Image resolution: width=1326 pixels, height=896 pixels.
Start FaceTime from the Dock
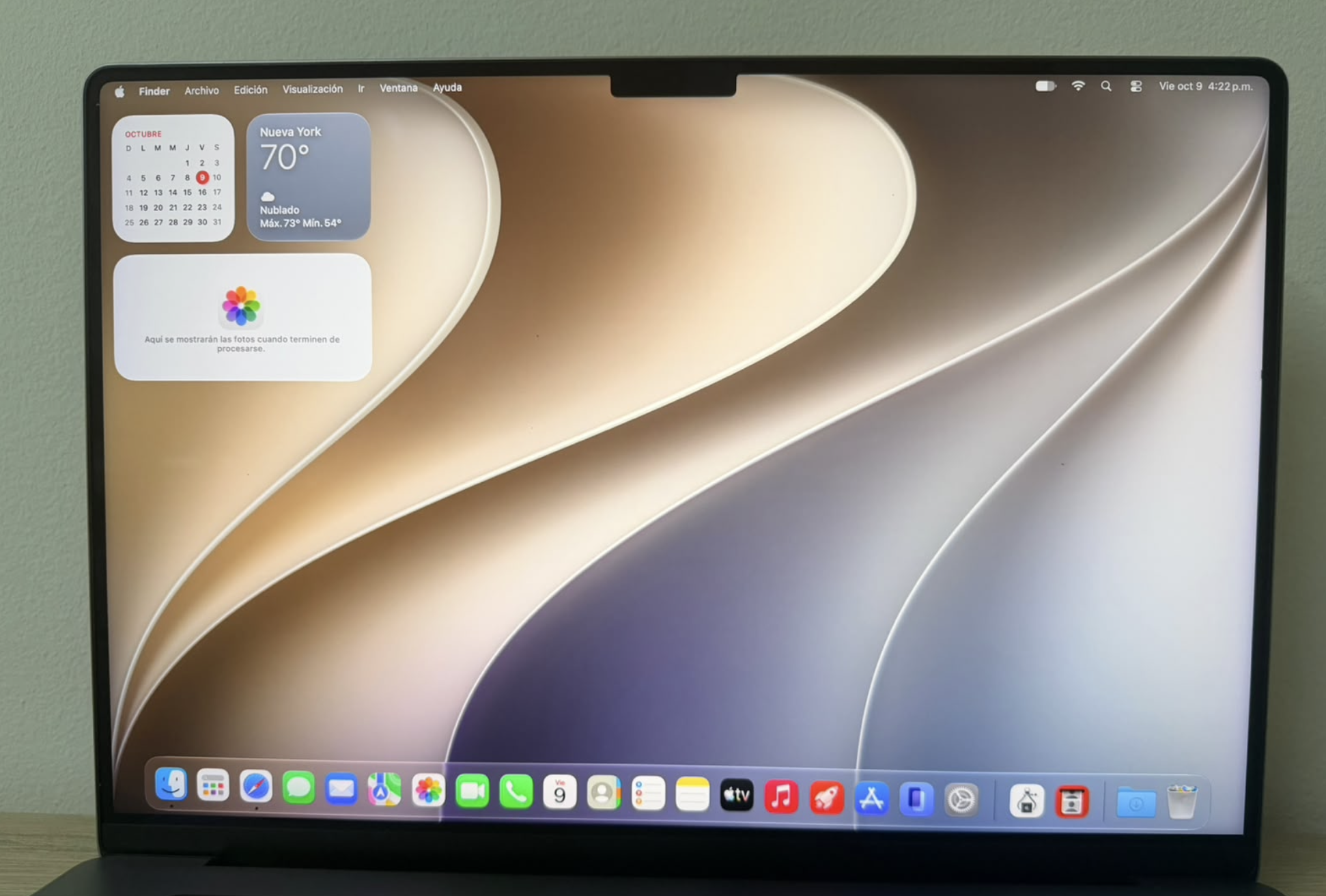click(x=472, y=792)
